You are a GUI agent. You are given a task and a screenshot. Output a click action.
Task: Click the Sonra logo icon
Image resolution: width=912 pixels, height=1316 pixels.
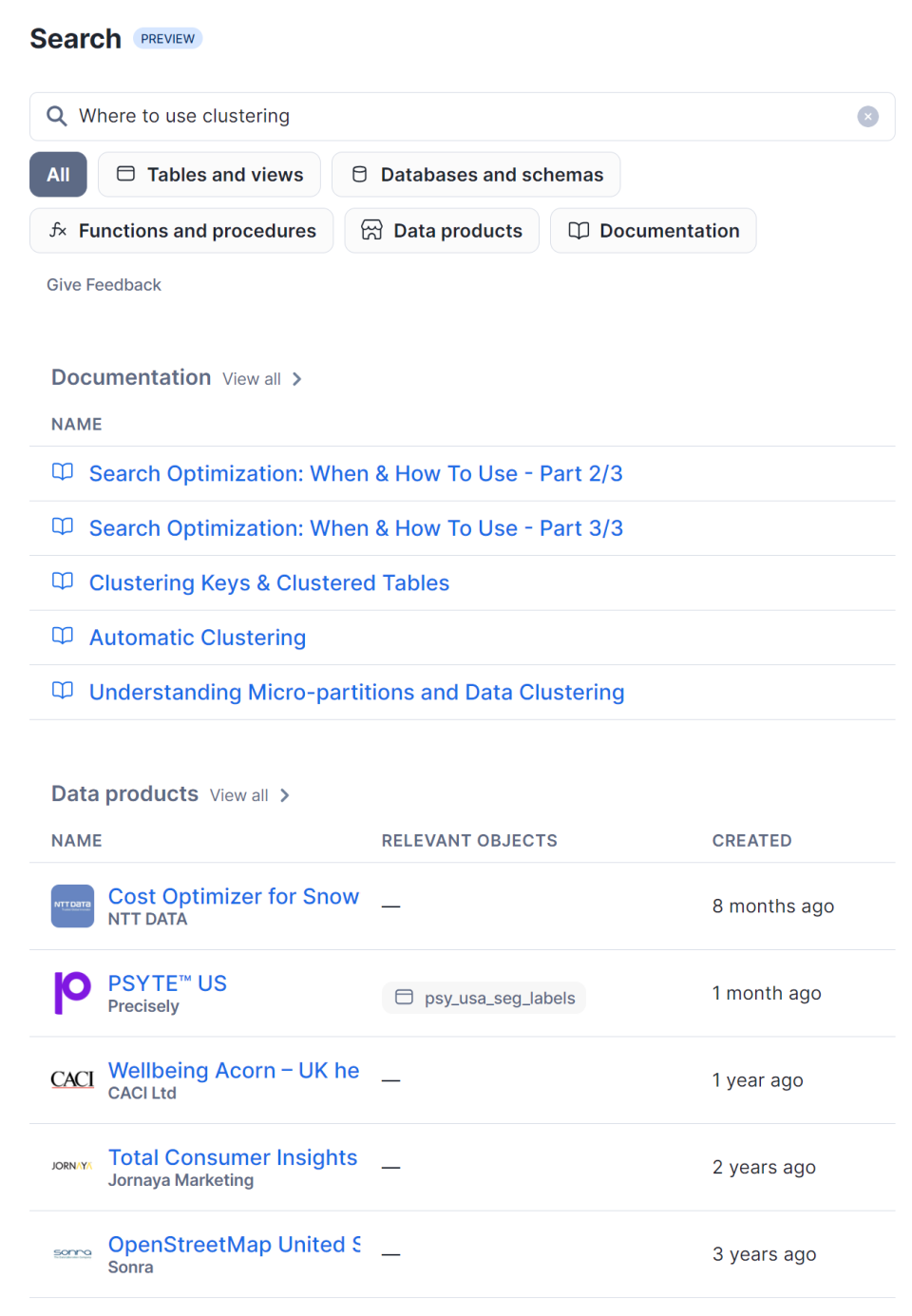click(72, 1253)
